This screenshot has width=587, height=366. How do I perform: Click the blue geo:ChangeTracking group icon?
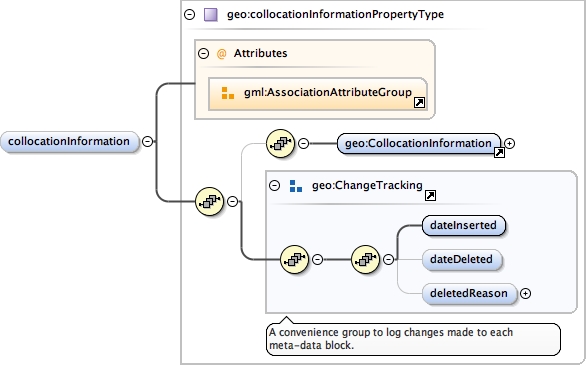point(296,186)
